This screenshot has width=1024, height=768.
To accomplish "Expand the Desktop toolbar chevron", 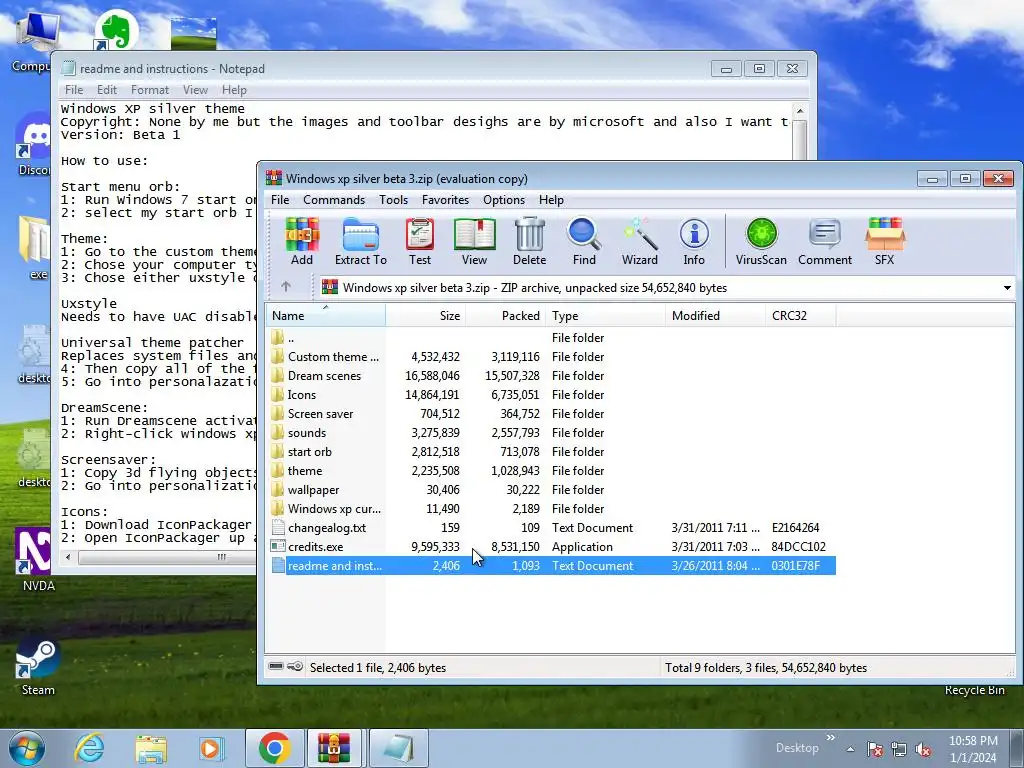I will 831,738.
